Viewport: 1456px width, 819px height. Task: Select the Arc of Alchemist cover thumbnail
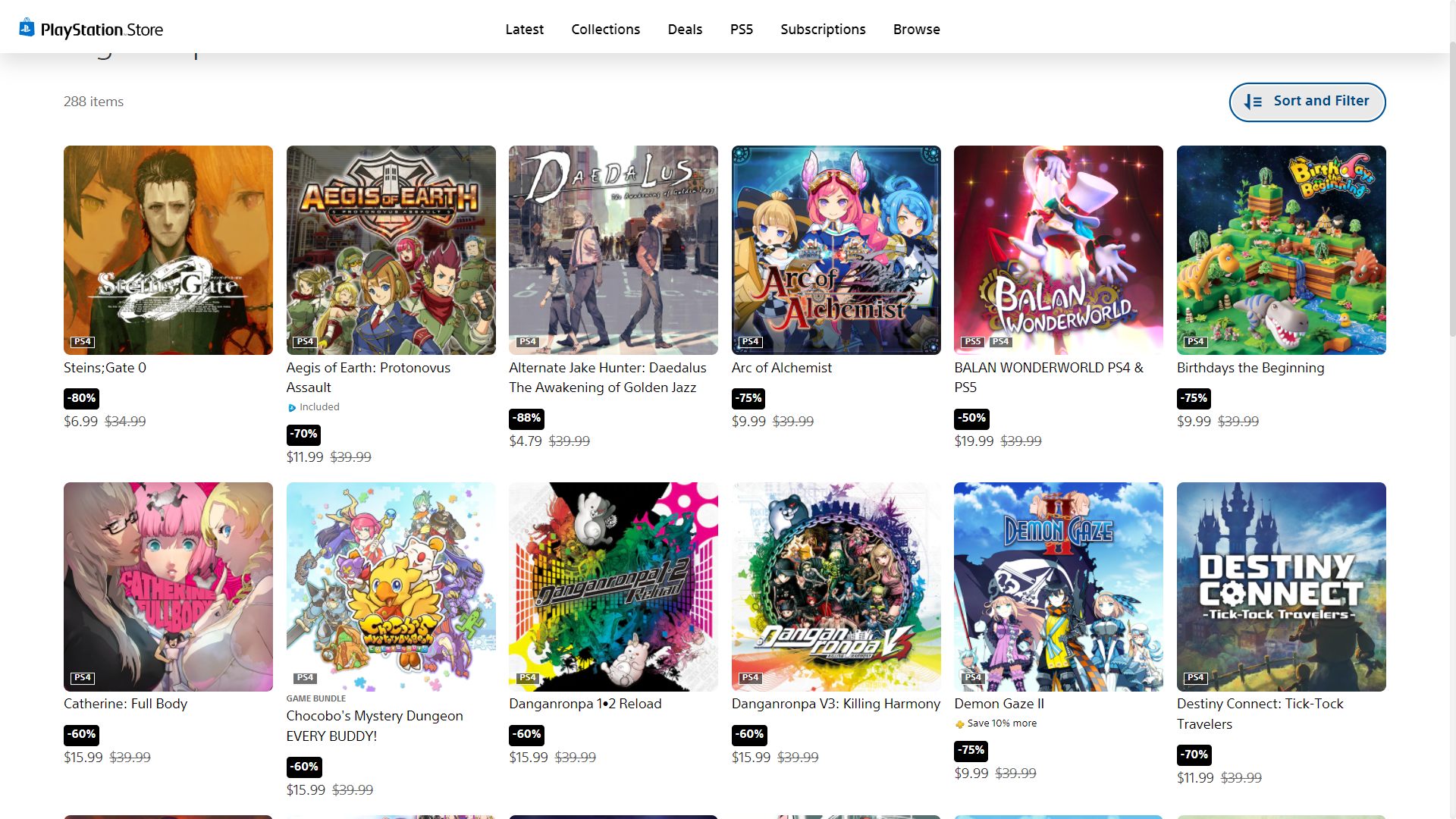click(x=836, y=250)
